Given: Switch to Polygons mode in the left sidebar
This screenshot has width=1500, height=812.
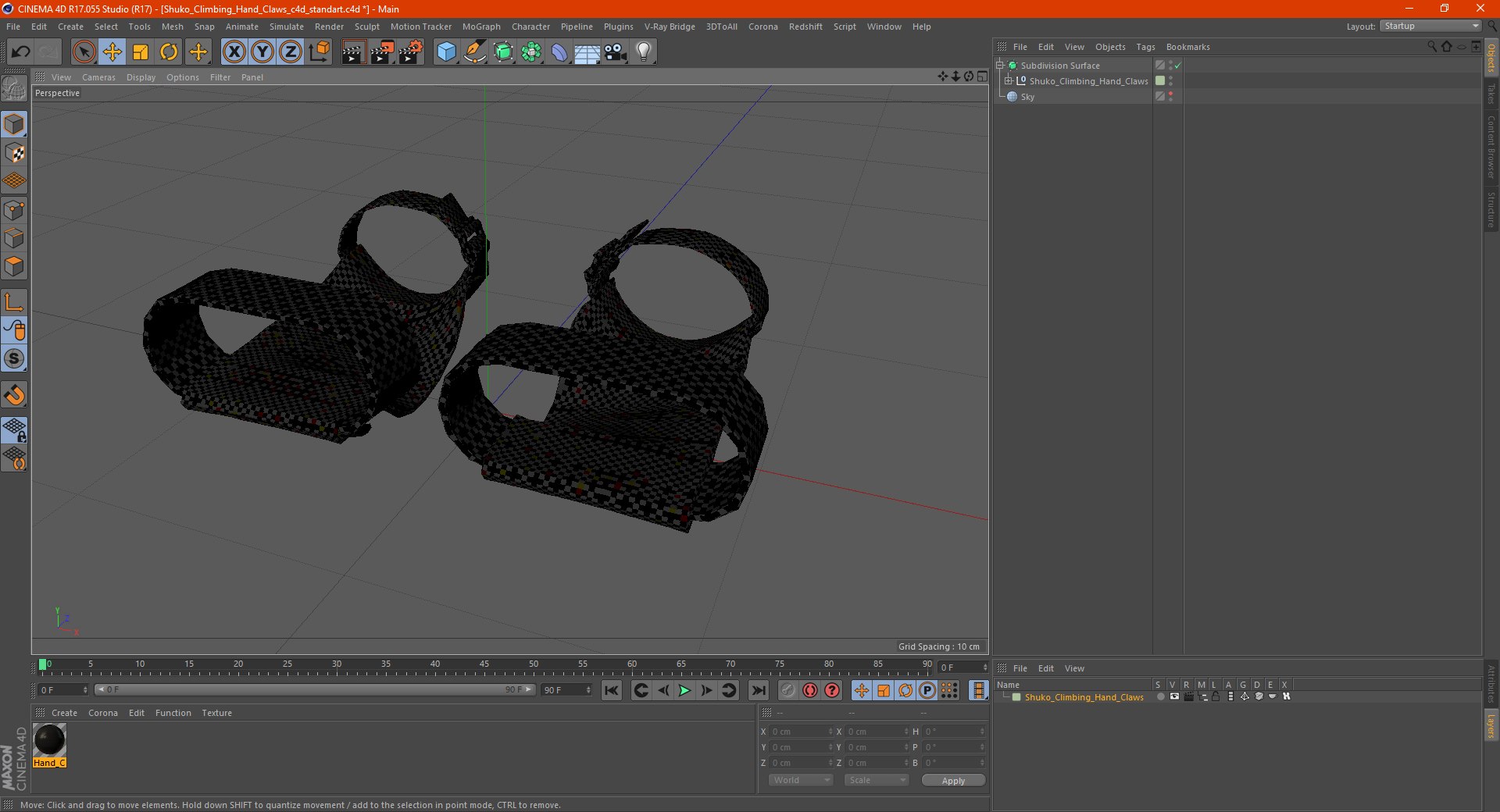Looking at the screenshot, I should [x=14, y=266].
